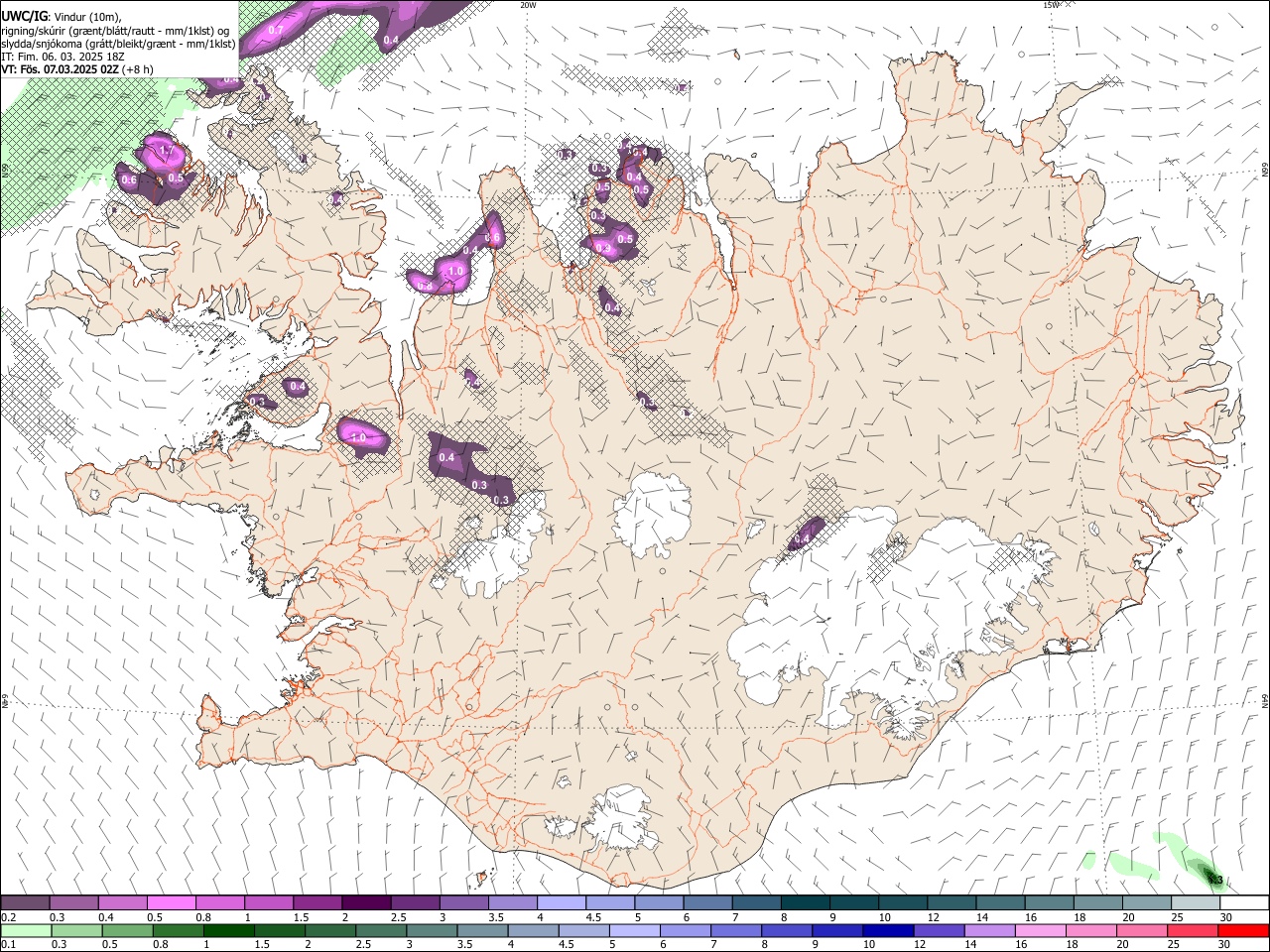Click the 1.7 snowfall value on the map

coord(167,151)
